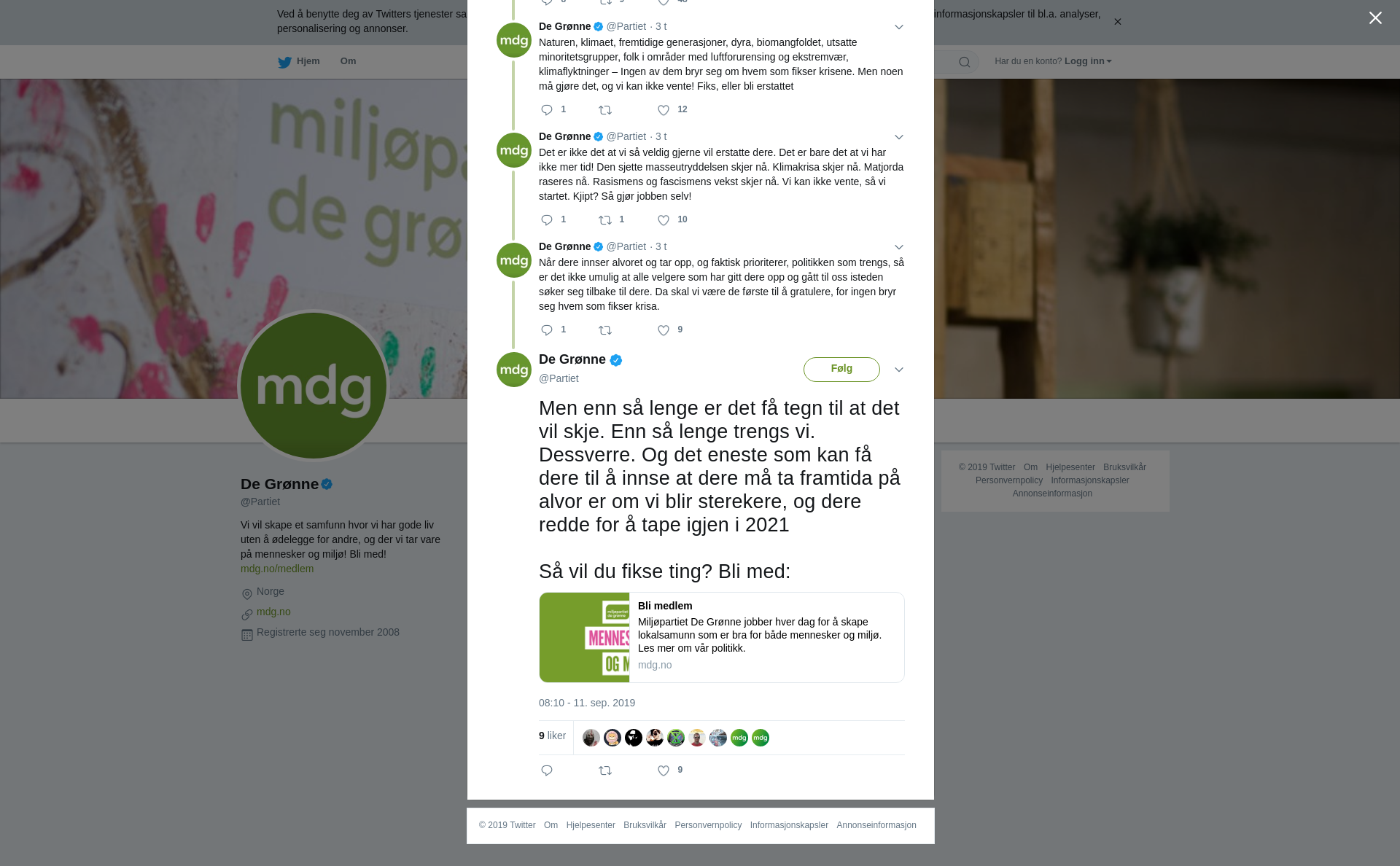Open the Om menu item
1400x866 pixels.
pyautogui.click(x=348, y=61)
